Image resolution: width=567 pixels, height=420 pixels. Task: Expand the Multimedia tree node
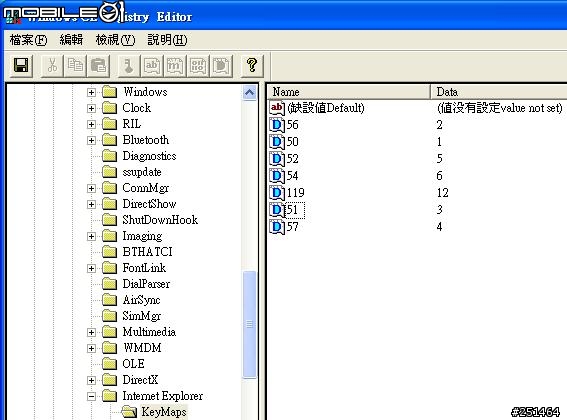91,332
